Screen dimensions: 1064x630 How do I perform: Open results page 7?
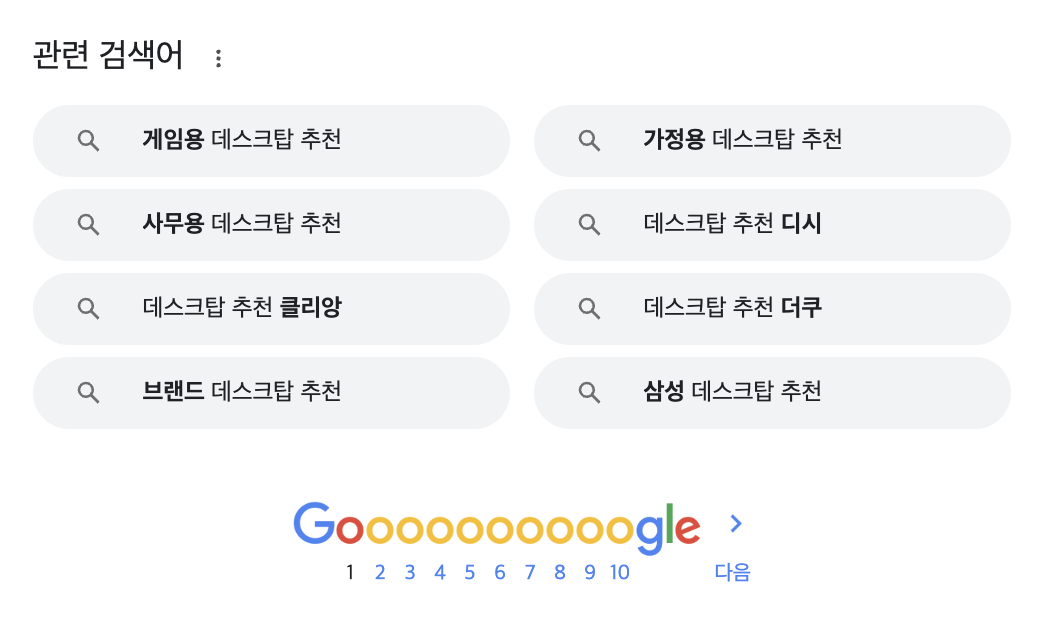click(529, 572)
